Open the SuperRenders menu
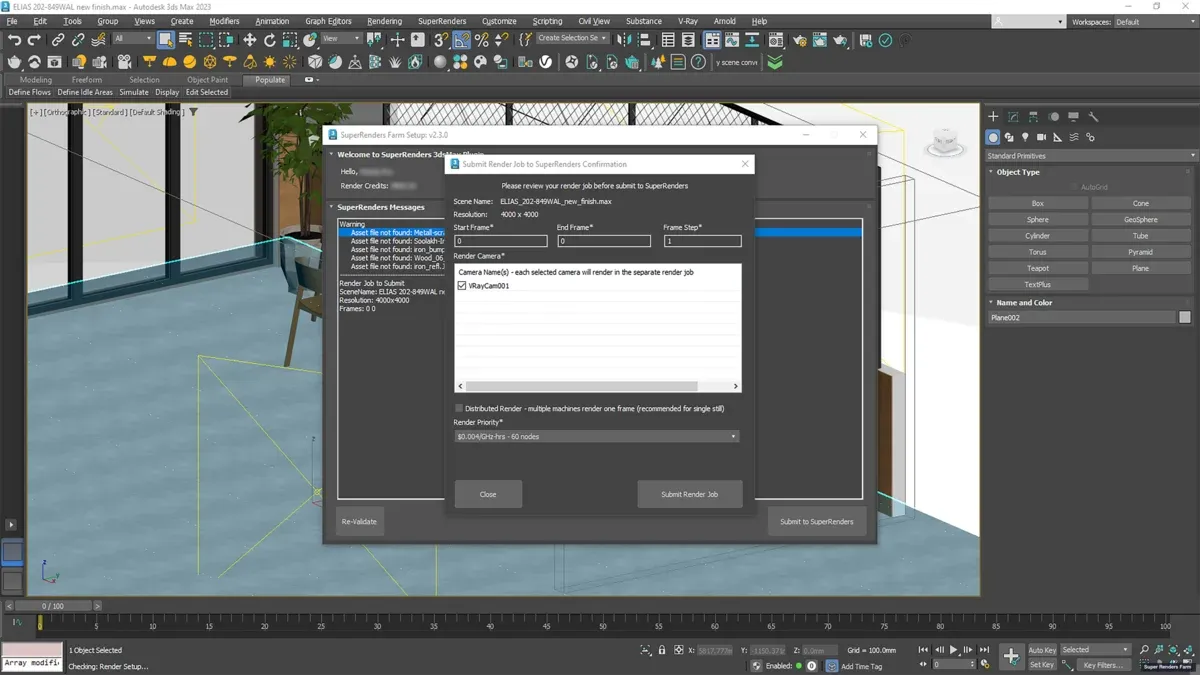The height and width of the screenshot is (675, 1200). pos(442,21)
